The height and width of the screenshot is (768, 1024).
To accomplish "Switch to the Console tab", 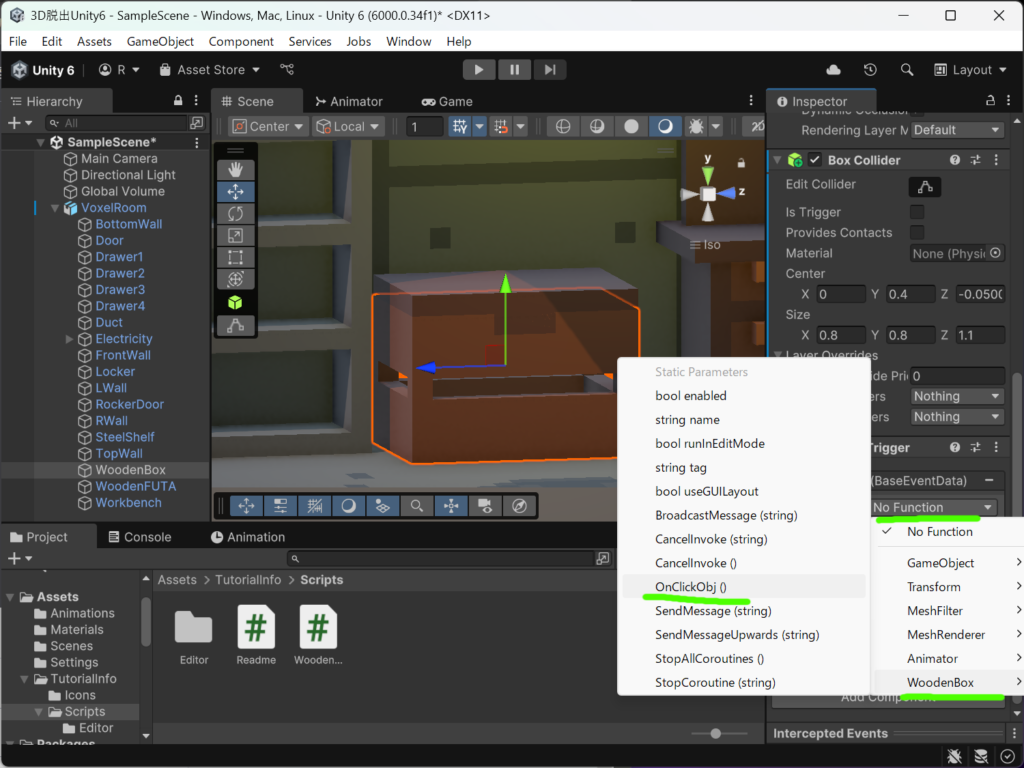I will (140, 537).
